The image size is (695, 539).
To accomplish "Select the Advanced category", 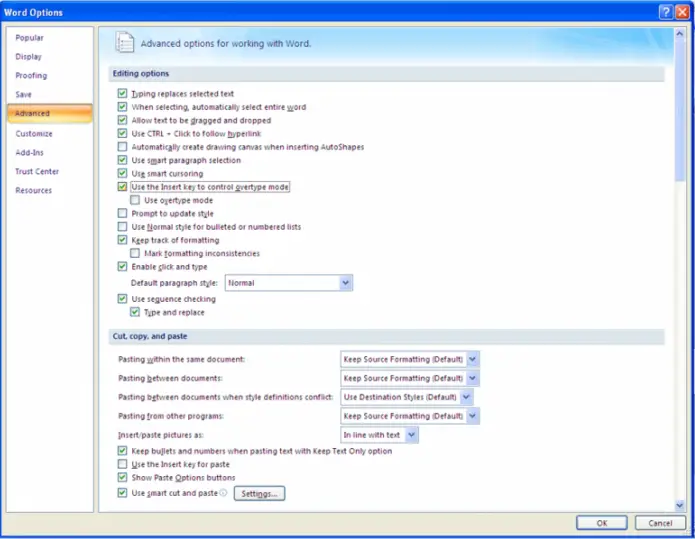I will (50, 113).
